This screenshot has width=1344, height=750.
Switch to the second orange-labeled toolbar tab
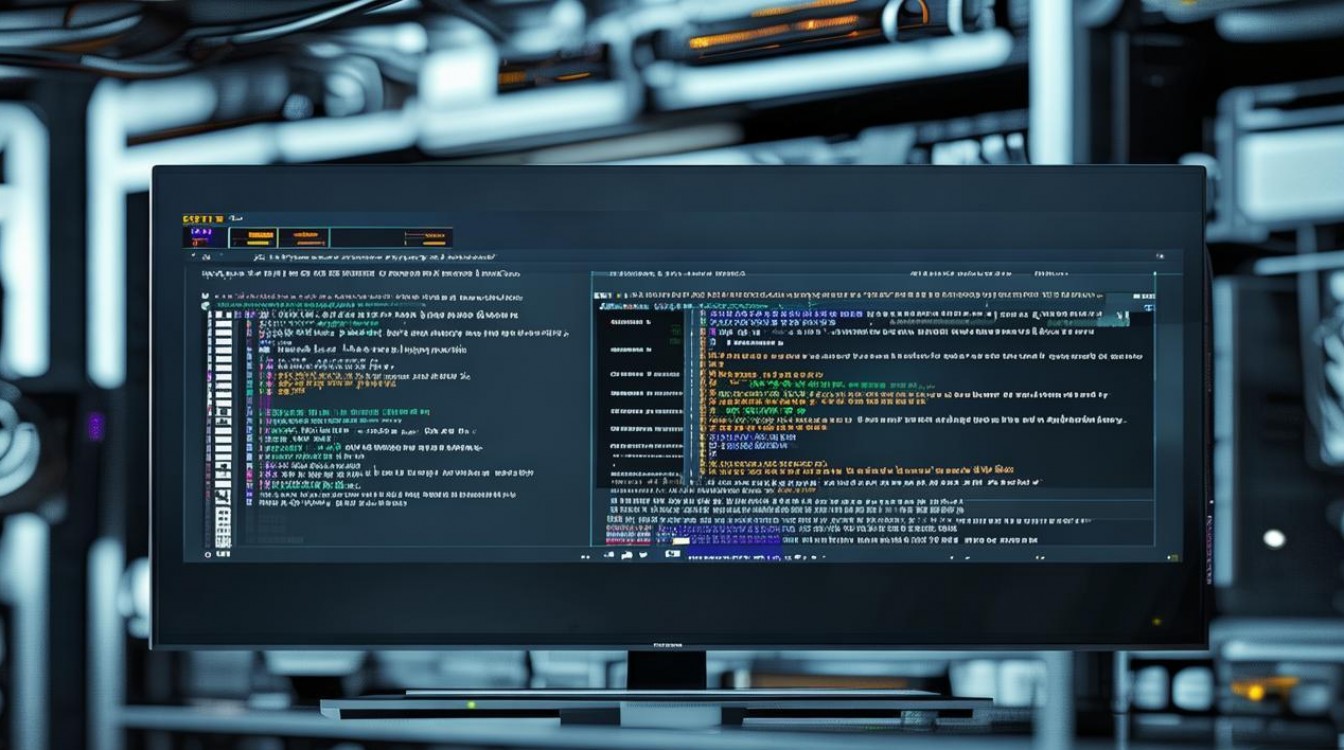pos(303,237)
